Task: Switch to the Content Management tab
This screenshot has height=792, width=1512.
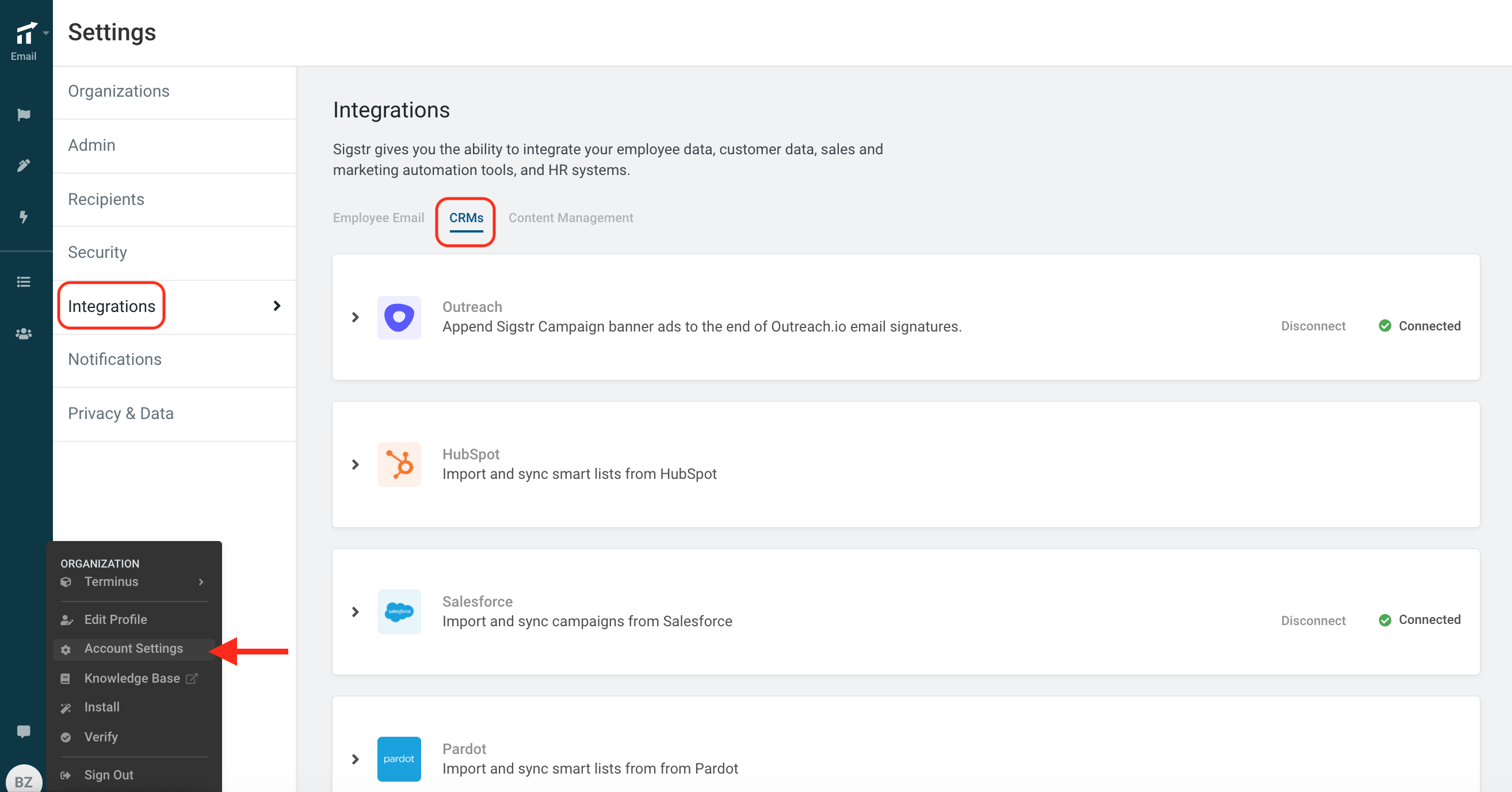Action: point(571,218)
